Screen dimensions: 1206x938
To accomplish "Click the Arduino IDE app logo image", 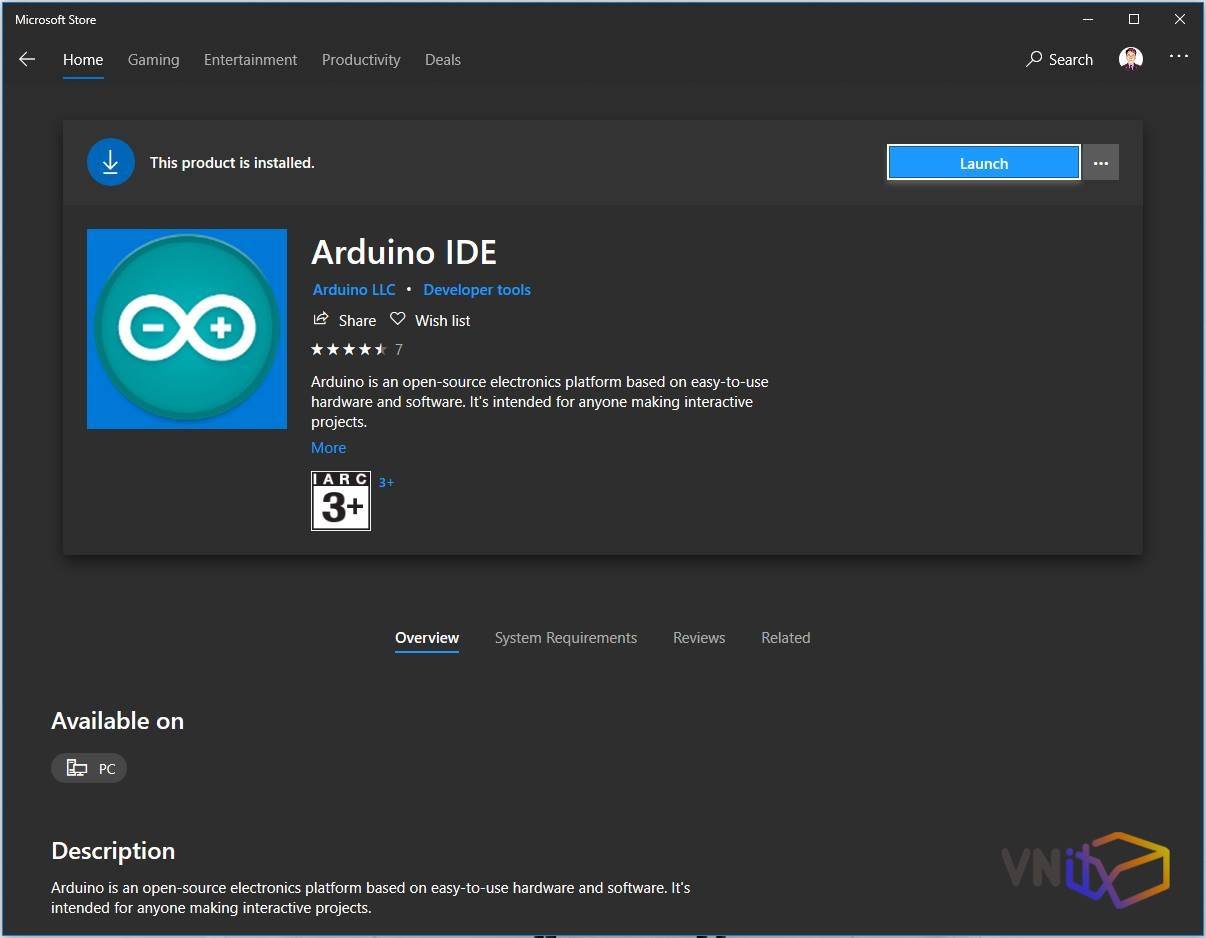I will pyautogui.click(x=187, y=329).
